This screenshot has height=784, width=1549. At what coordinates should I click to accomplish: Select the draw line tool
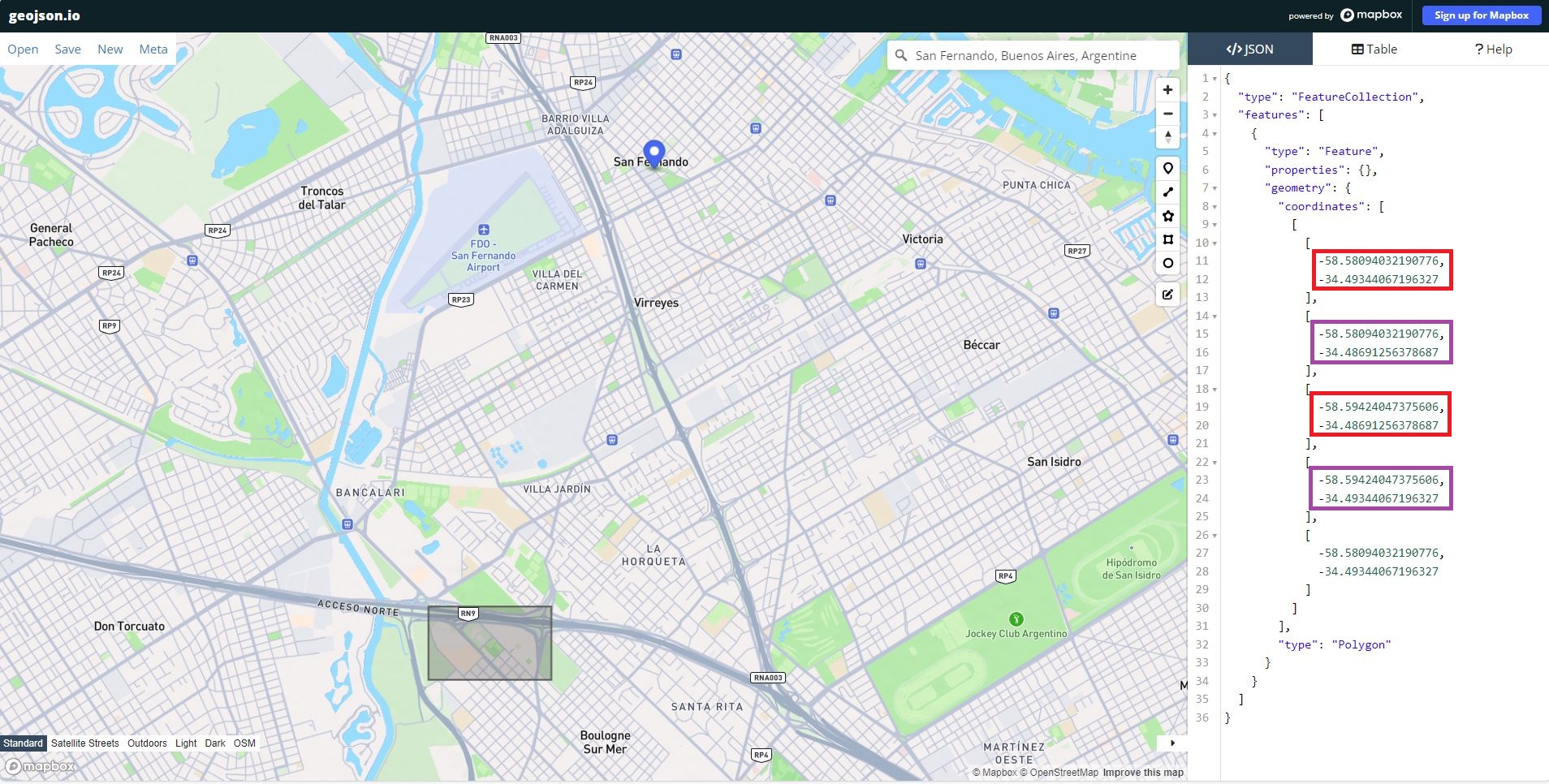click(x=1167, y=192)
